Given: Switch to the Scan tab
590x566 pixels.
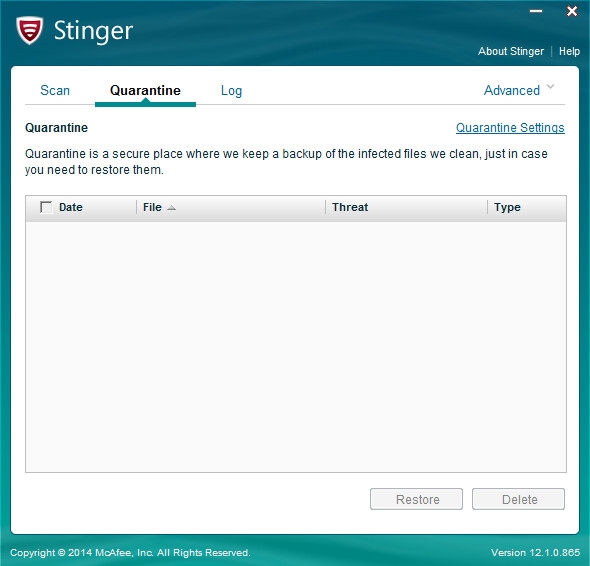Looking at the screenshot, I should tap(55, 90).
